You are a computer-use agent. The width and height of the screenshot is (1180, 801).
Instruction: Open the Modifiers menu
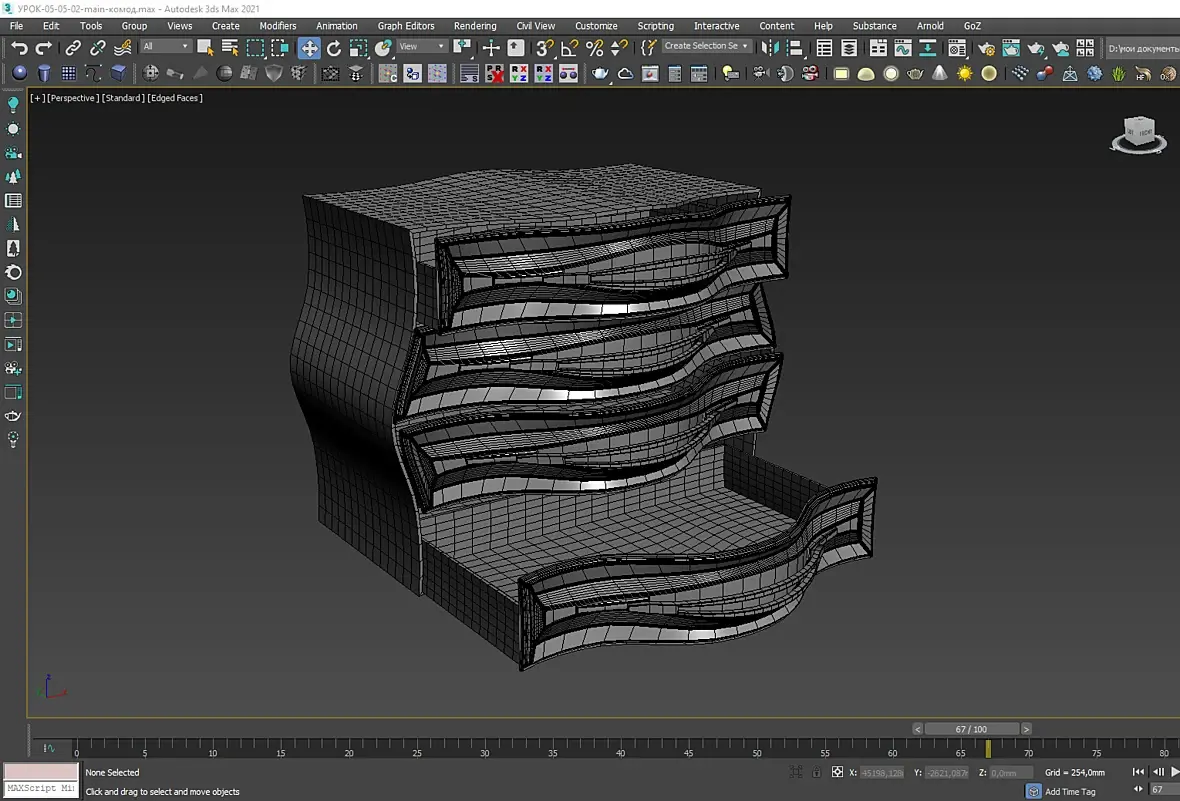tap(277, 26)
